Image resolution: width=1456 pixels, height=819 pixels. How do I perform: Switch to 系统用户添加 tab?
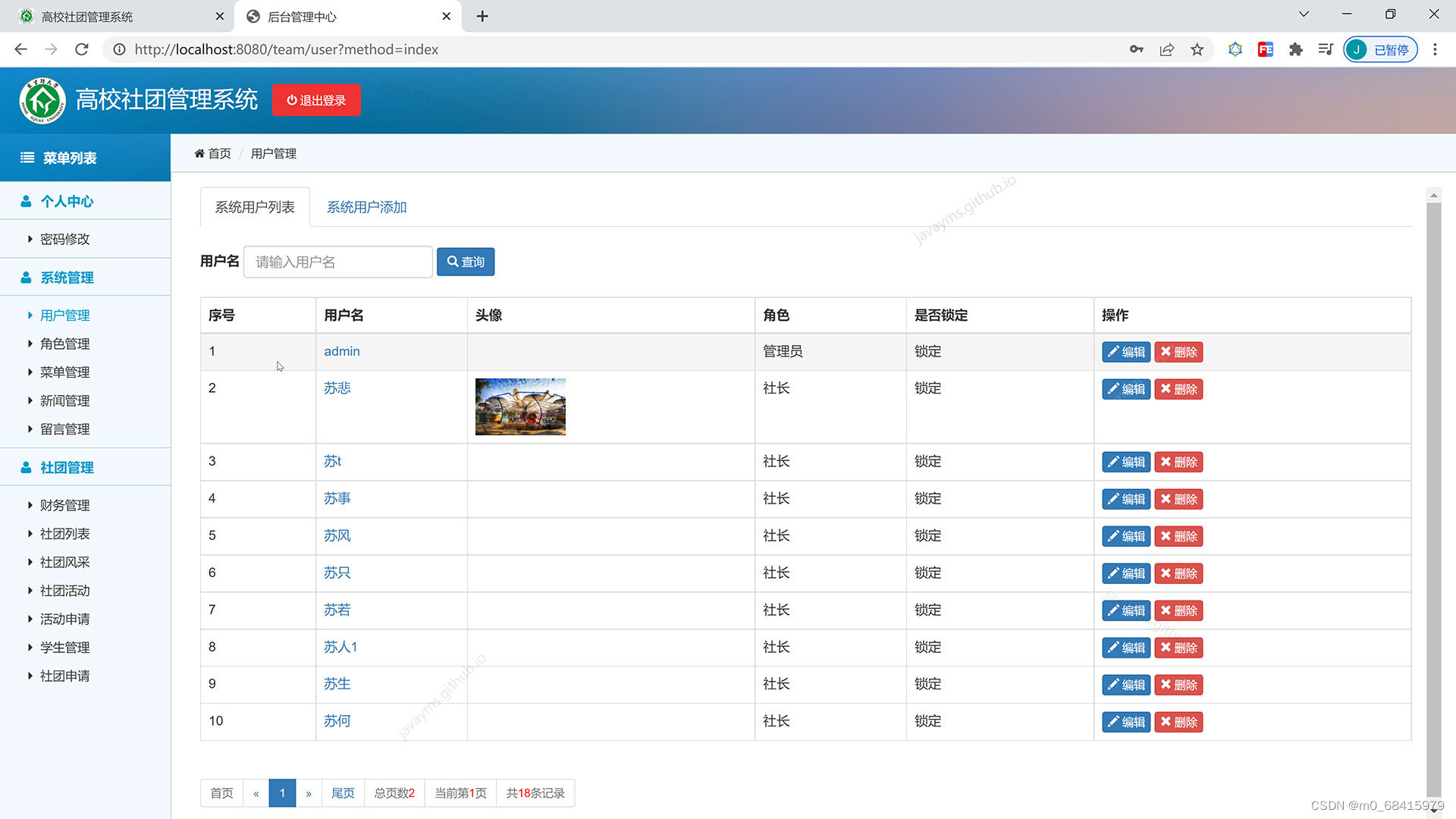366,207
